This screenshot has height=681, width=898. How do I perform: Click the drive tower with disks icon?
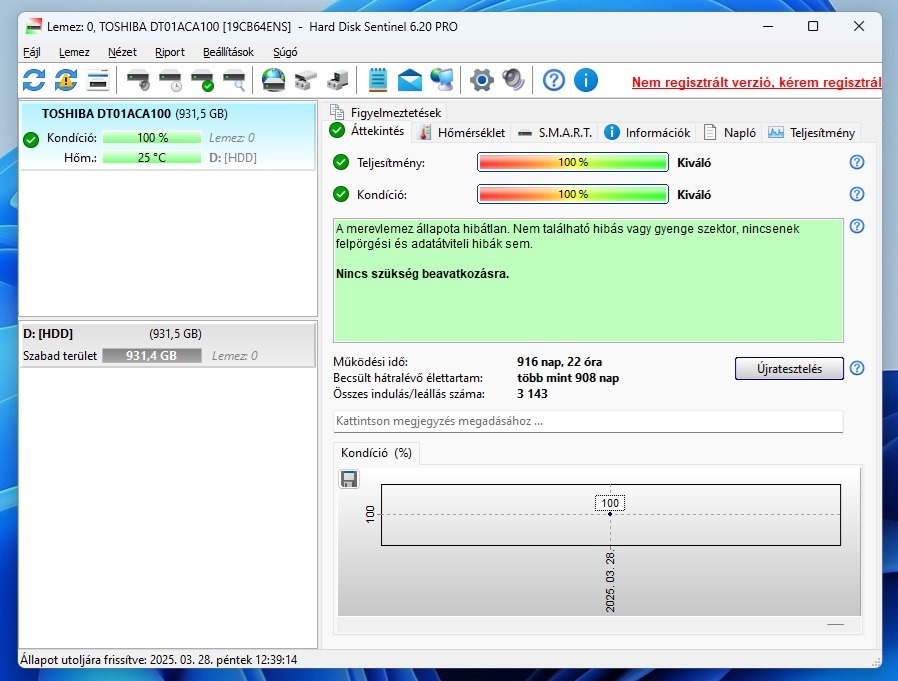(x=338, y=80)
